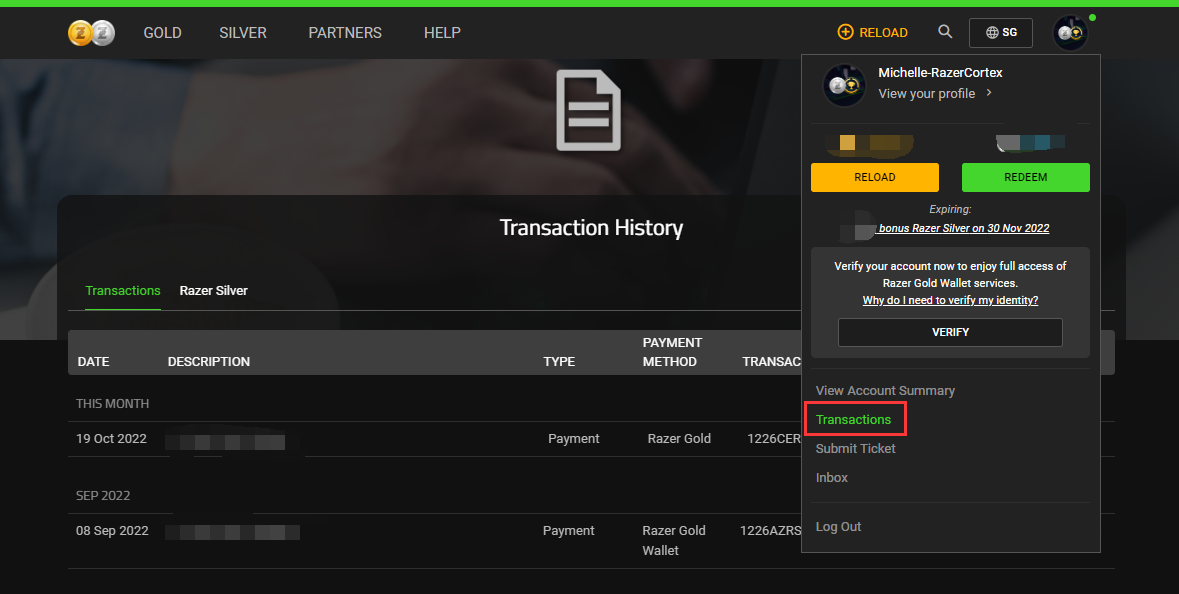Click the Michelle-RazerCortex username
This screenshot has height=594, width=1179.
click(940, 72)
